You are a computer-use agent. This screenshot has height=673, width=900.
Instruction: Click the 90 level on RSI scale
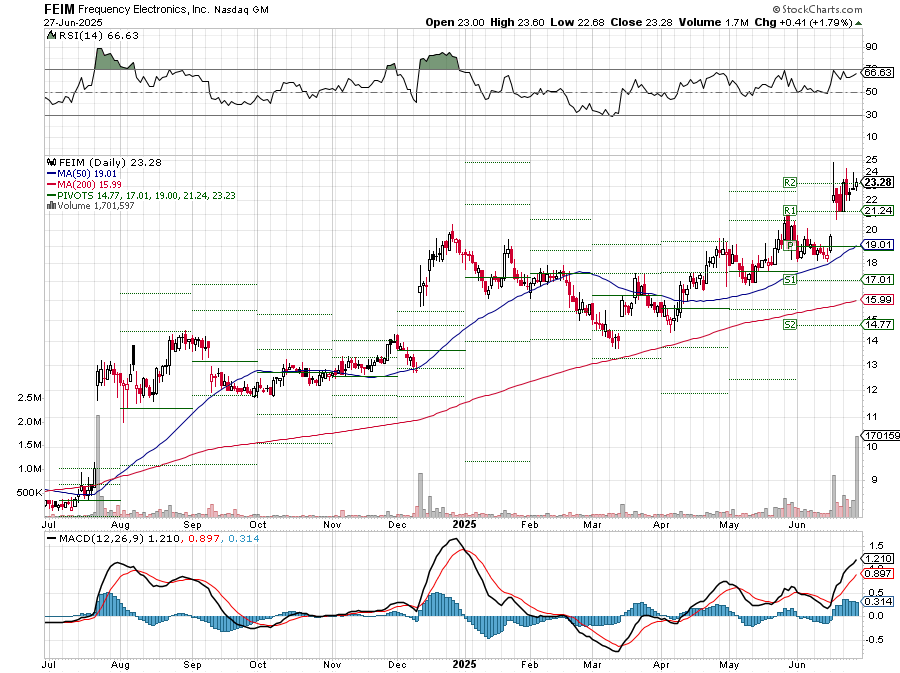coord(871,47)
